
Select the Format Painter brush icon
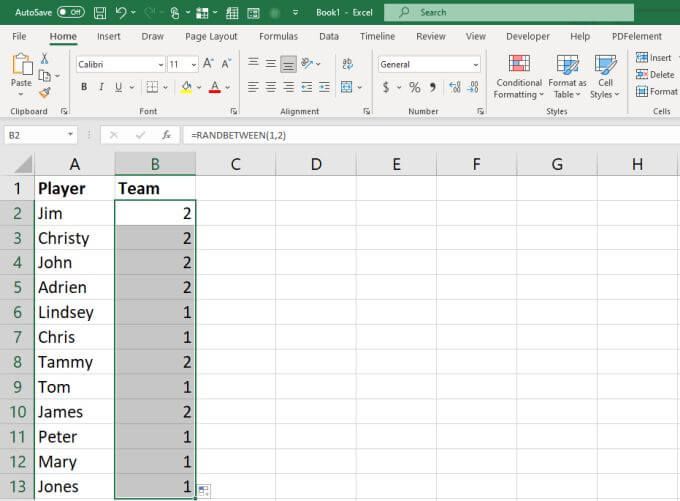[x=44, y=92]
